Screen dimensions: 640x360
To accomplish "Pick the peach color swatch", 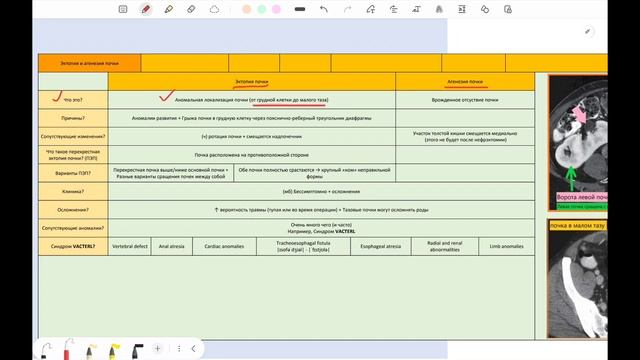I will coord(247,9).
